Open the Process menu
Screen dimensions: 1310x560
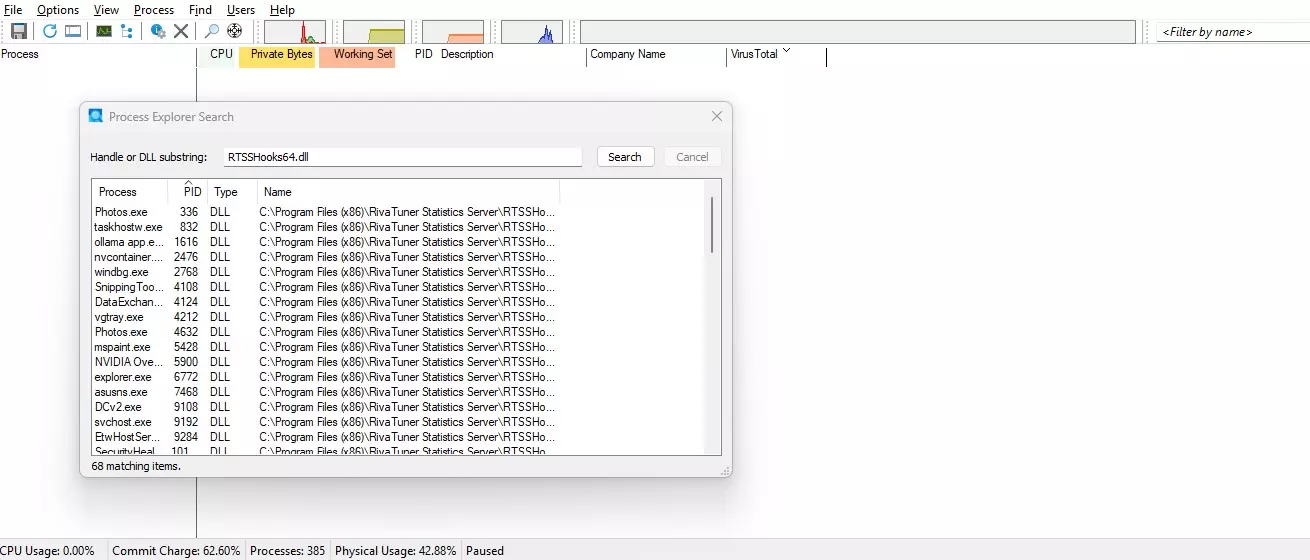[x=154, y=10]
